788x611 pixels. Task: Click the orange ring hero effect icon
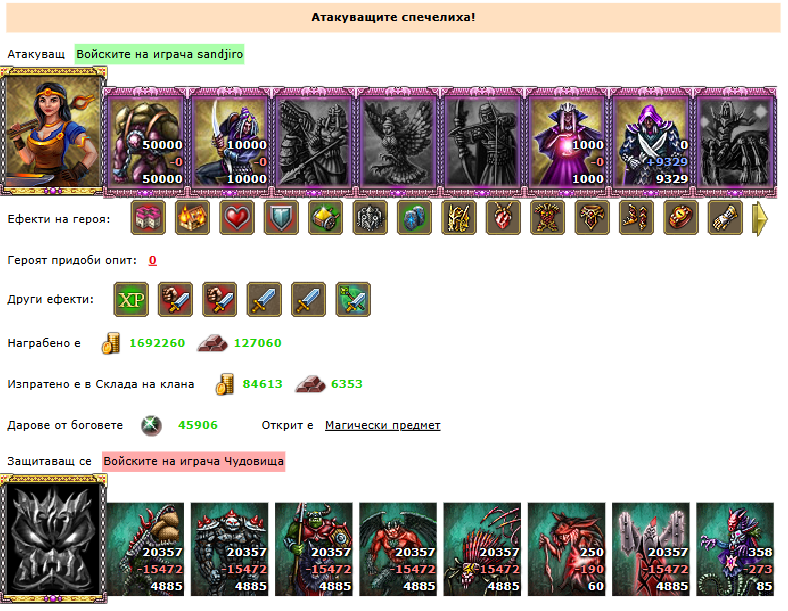point(681,218)
